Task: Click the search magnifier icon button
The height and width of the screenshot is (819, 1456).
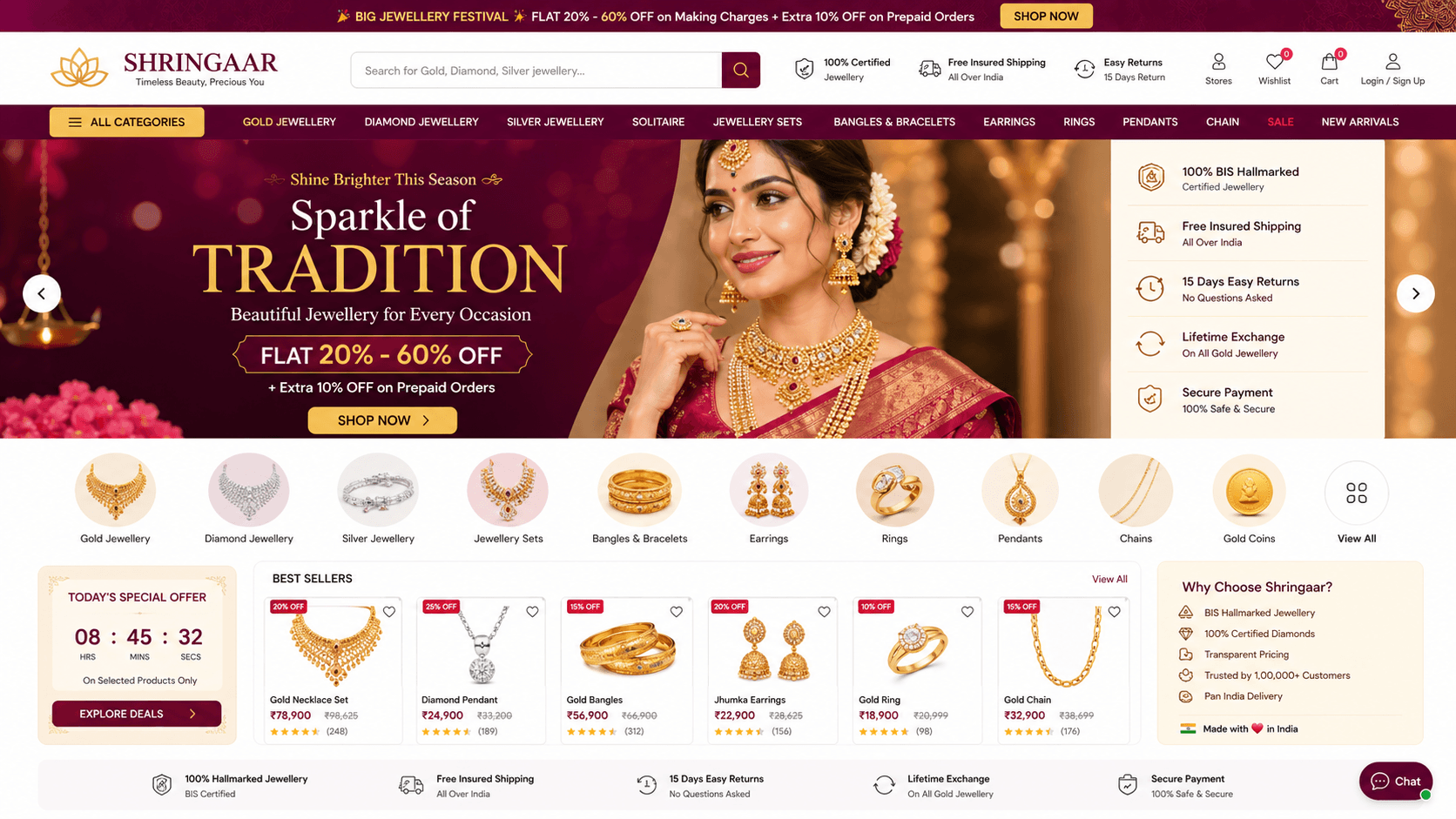Action: coord(740,70)
